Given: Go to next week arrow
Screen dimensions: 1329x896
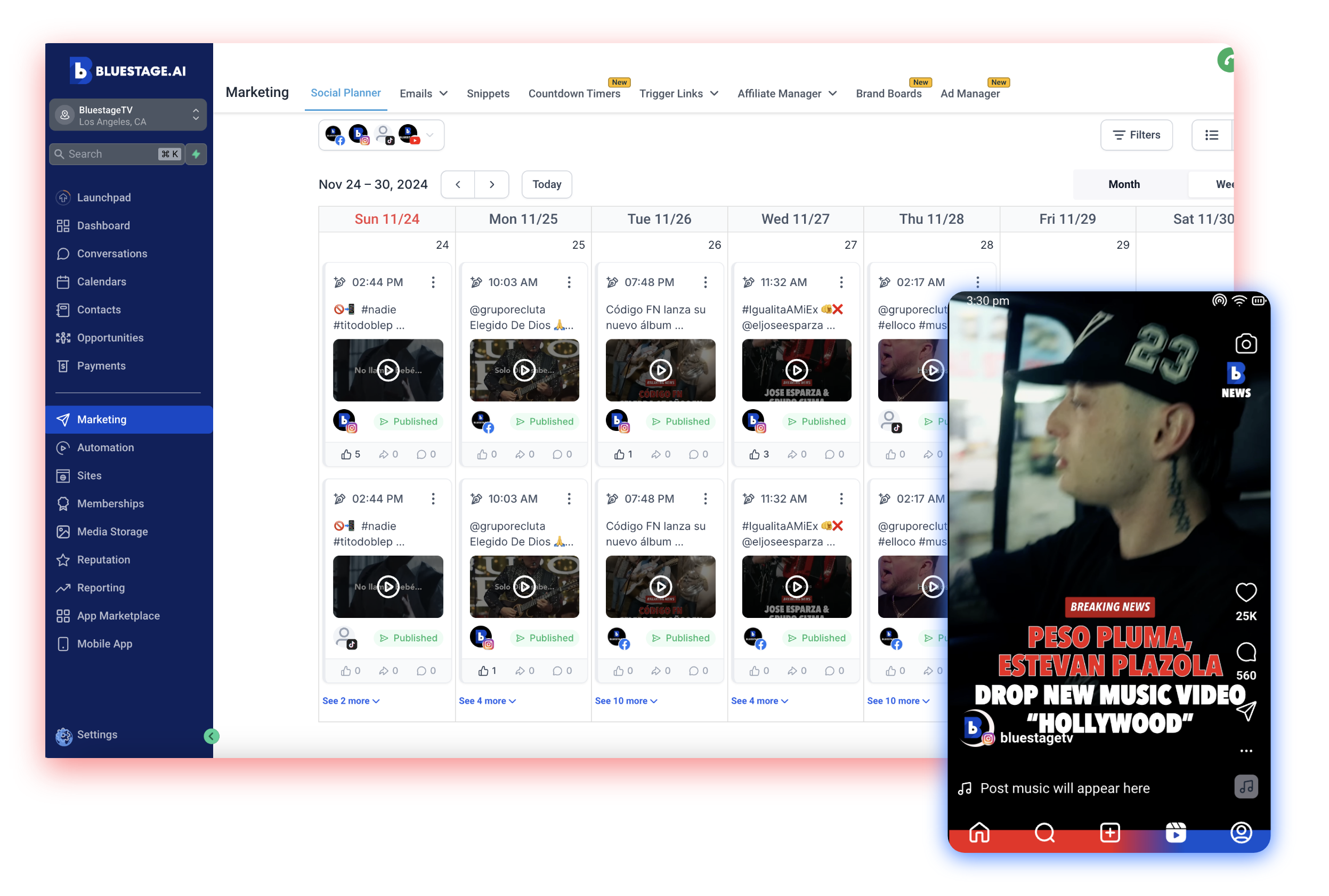Looking at the screenshot, I should click(492, 184).
